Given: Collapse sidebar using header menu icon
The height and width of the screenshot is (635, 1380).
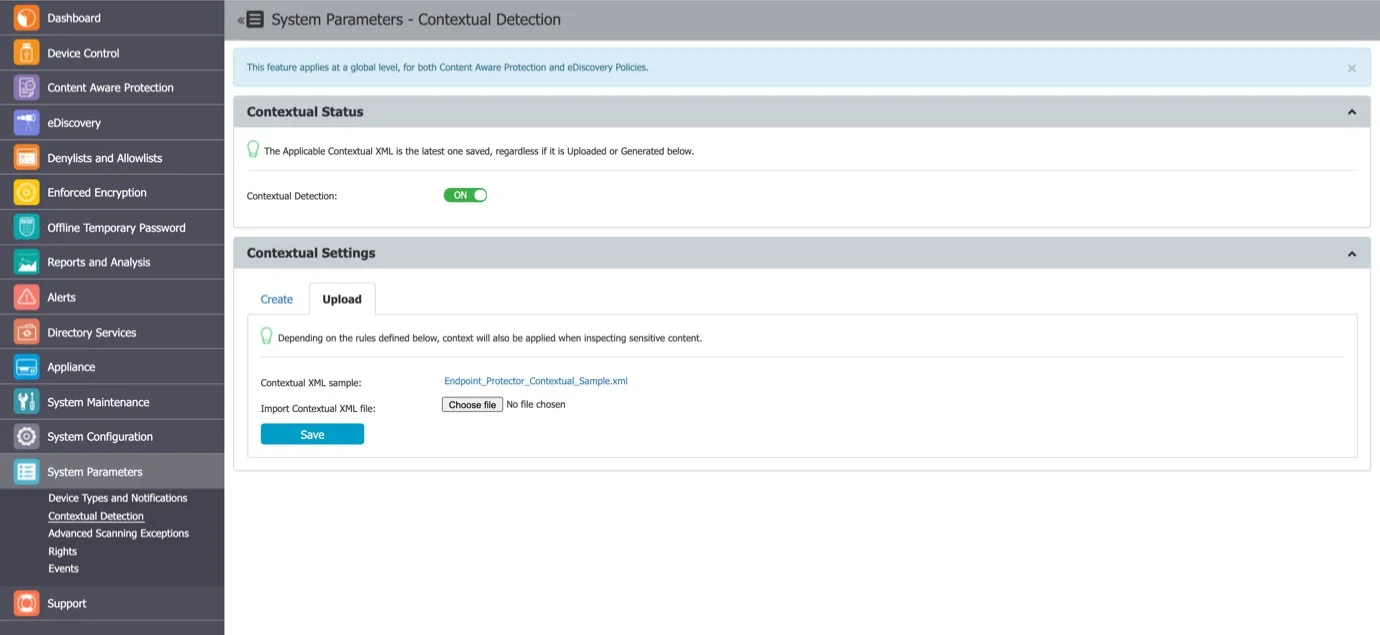Looking at the screenshot, I should pos(251,19).
